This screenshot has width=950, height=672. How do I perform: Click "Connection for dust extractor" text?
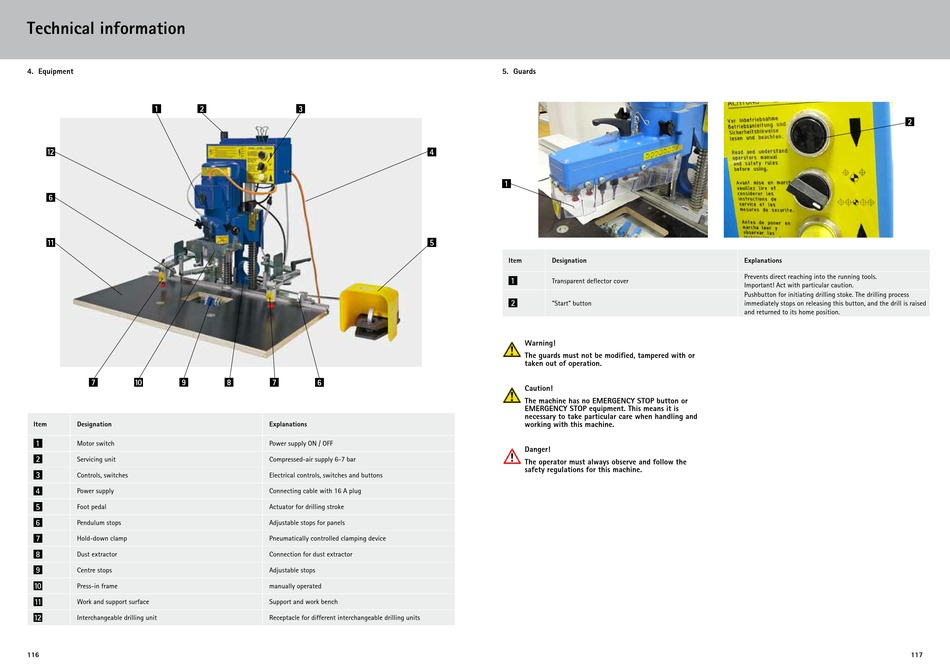(310, 554)
